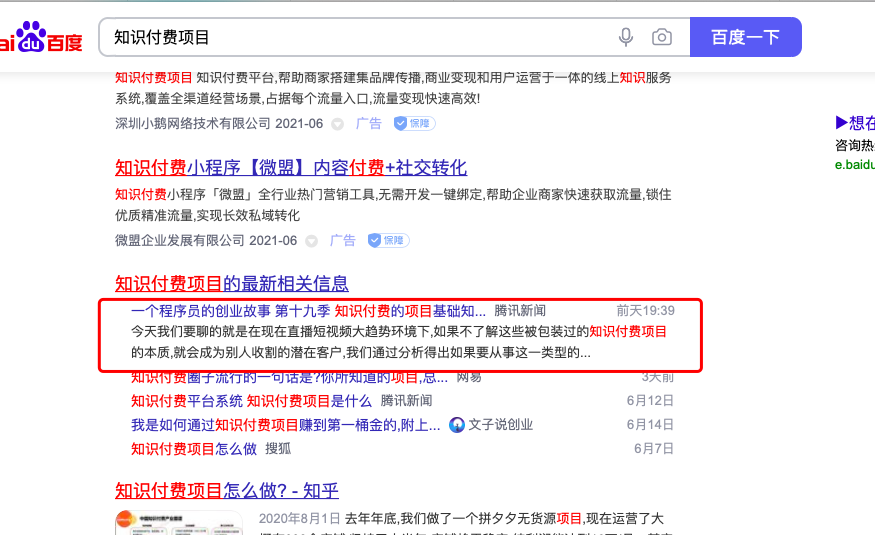The image size is (875, 535).
Task: Click the 6月7日 date text
Action: (x=653, y=449)
